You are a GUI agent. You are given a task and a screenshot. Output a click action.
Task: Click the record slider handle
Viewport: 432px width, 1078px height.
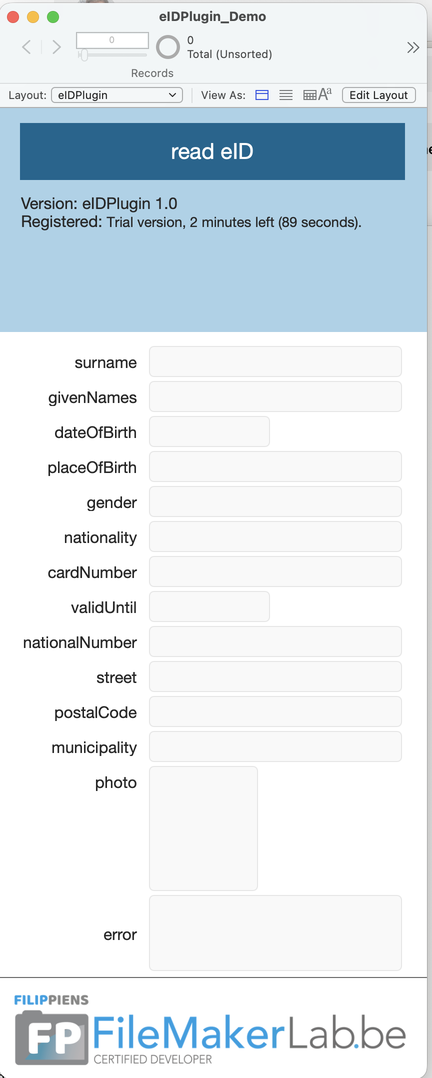click(84, 55)
